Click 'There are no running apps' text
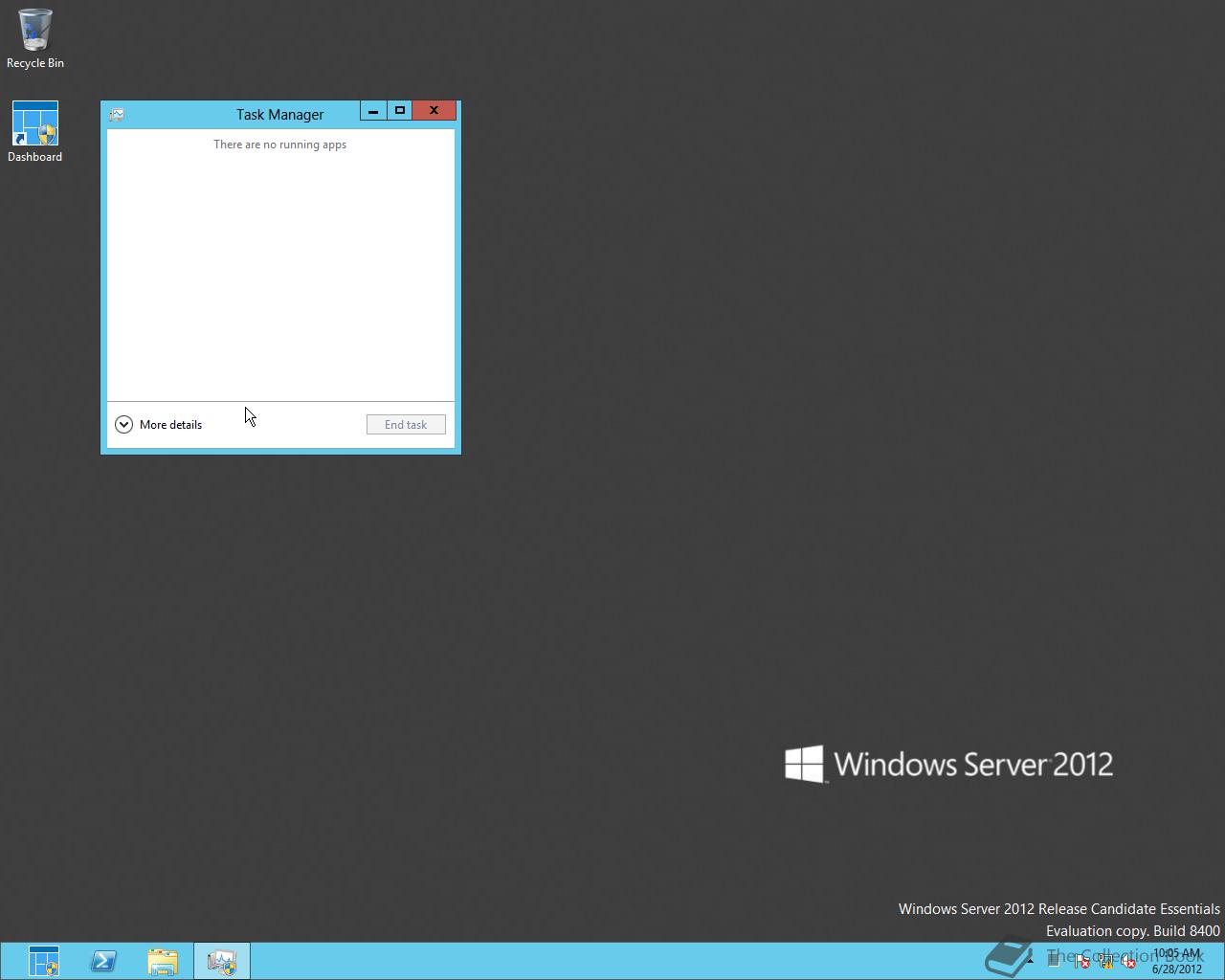The width and height of the screenshot is (1225, 980). click(x=279, y=145)
